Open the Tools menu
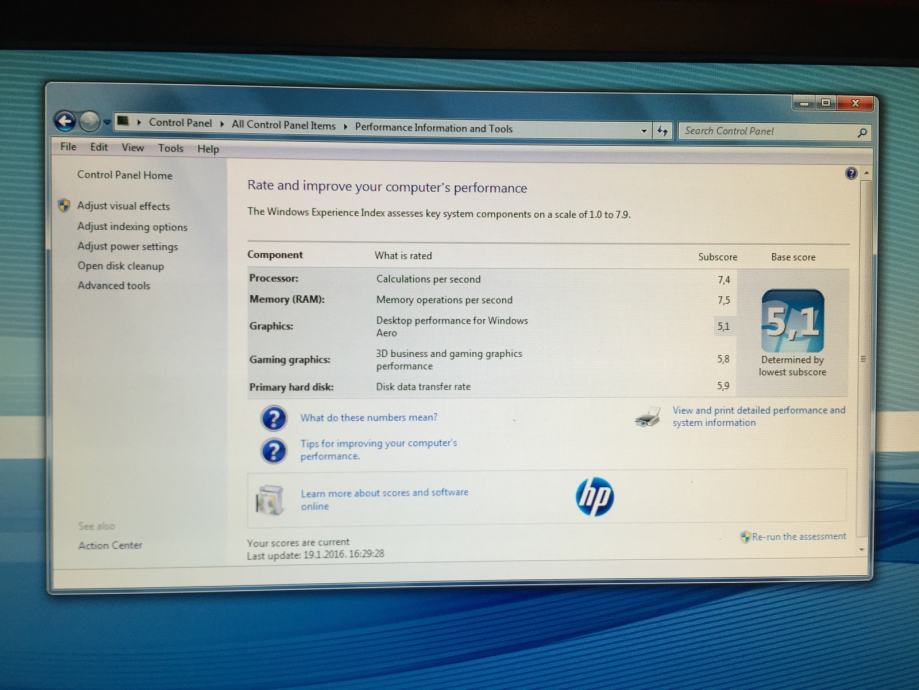The width and height of the screenshot is (919, 690). [x=171, y=148]
